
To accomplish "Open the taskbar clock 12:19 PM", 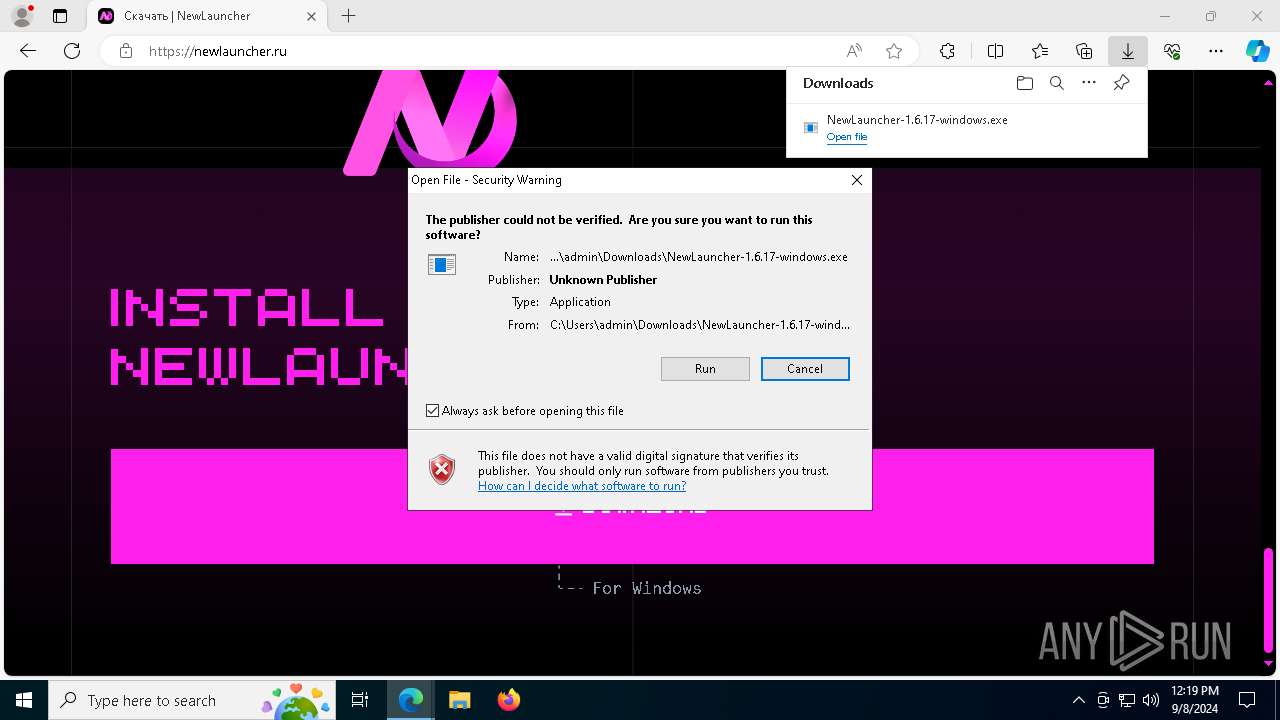I will (x=1194, y=700).
